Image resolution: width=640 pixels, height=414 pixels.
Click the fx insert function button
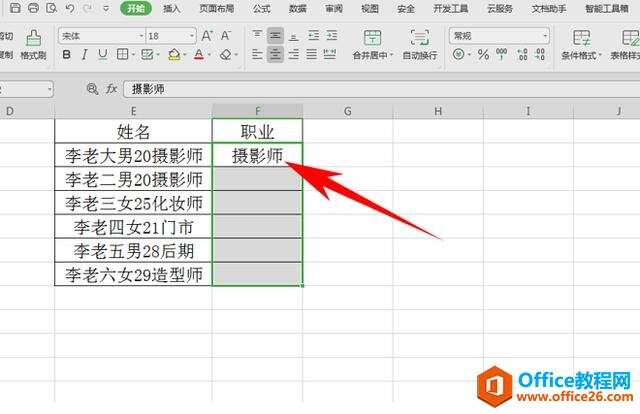click(112, 89)
